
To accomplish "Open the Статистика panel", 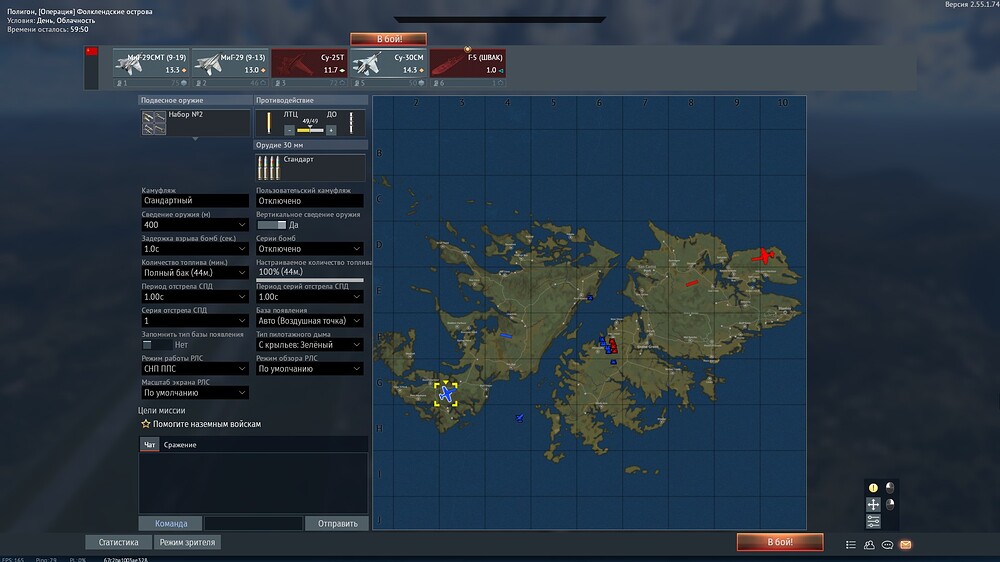I will 118,542.
